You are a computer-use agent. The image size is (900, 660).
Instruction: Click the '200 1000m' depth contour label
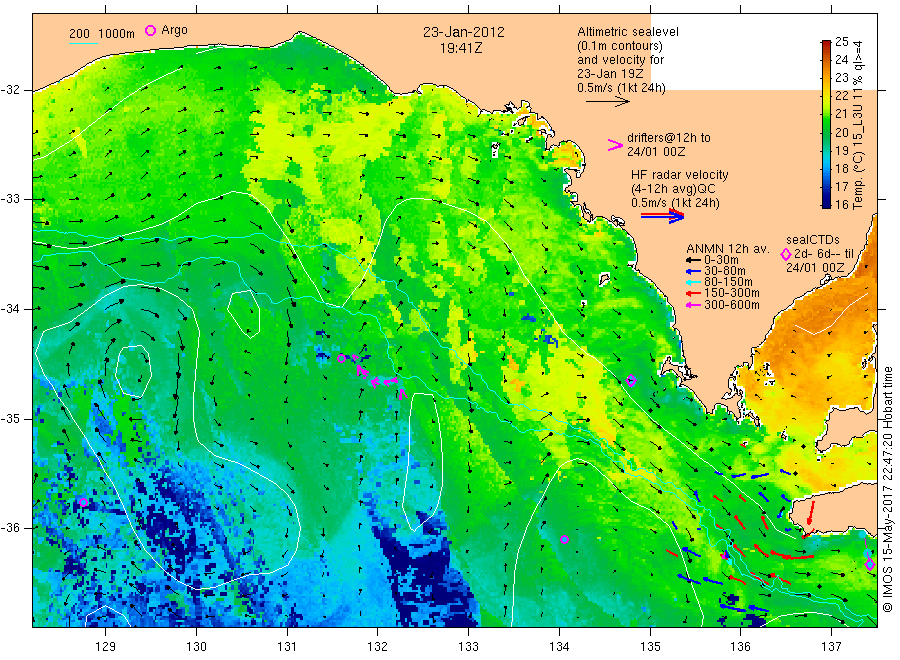point(102,34)
